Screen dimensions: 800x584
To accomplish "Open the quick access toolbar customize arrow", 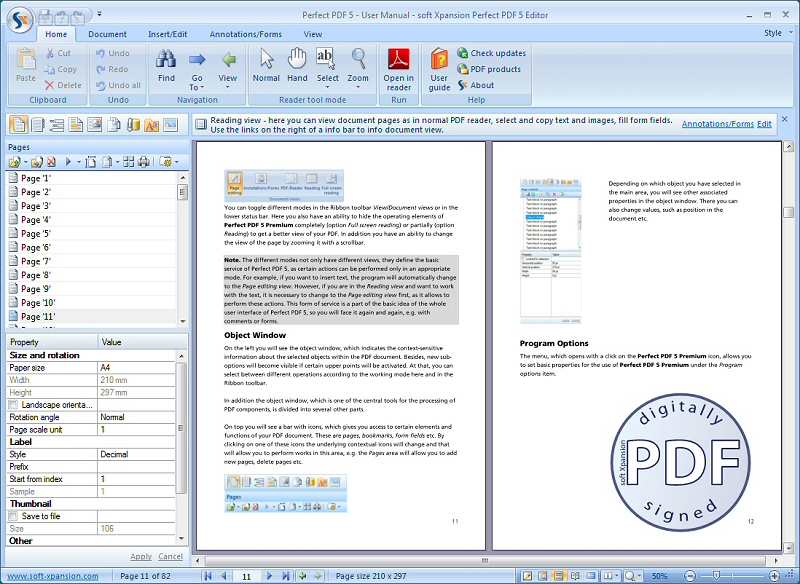I will point(99,14).
